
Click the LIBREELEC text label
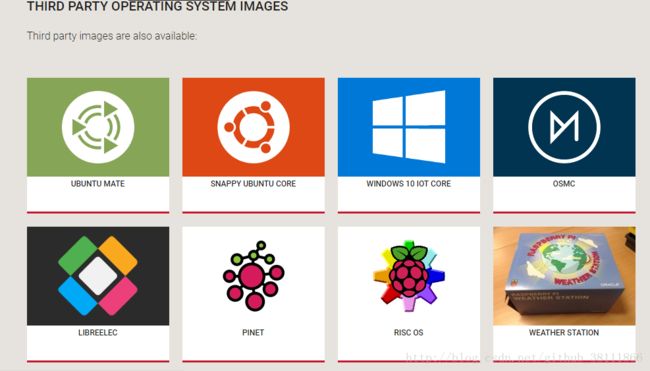coord(98,332)
